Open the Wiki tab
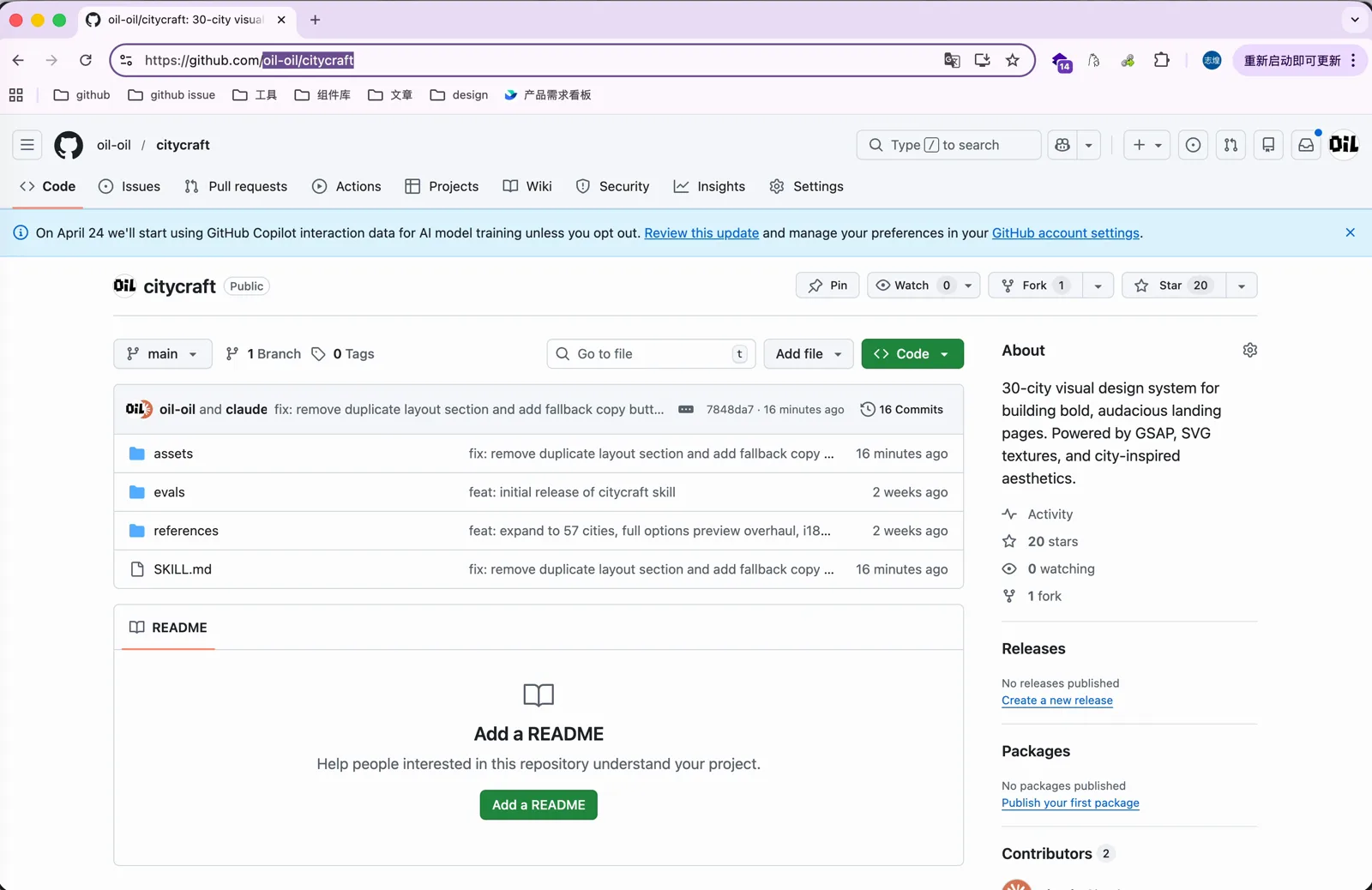This screenshot has height=890, width=1372. [x=527, y=186]
